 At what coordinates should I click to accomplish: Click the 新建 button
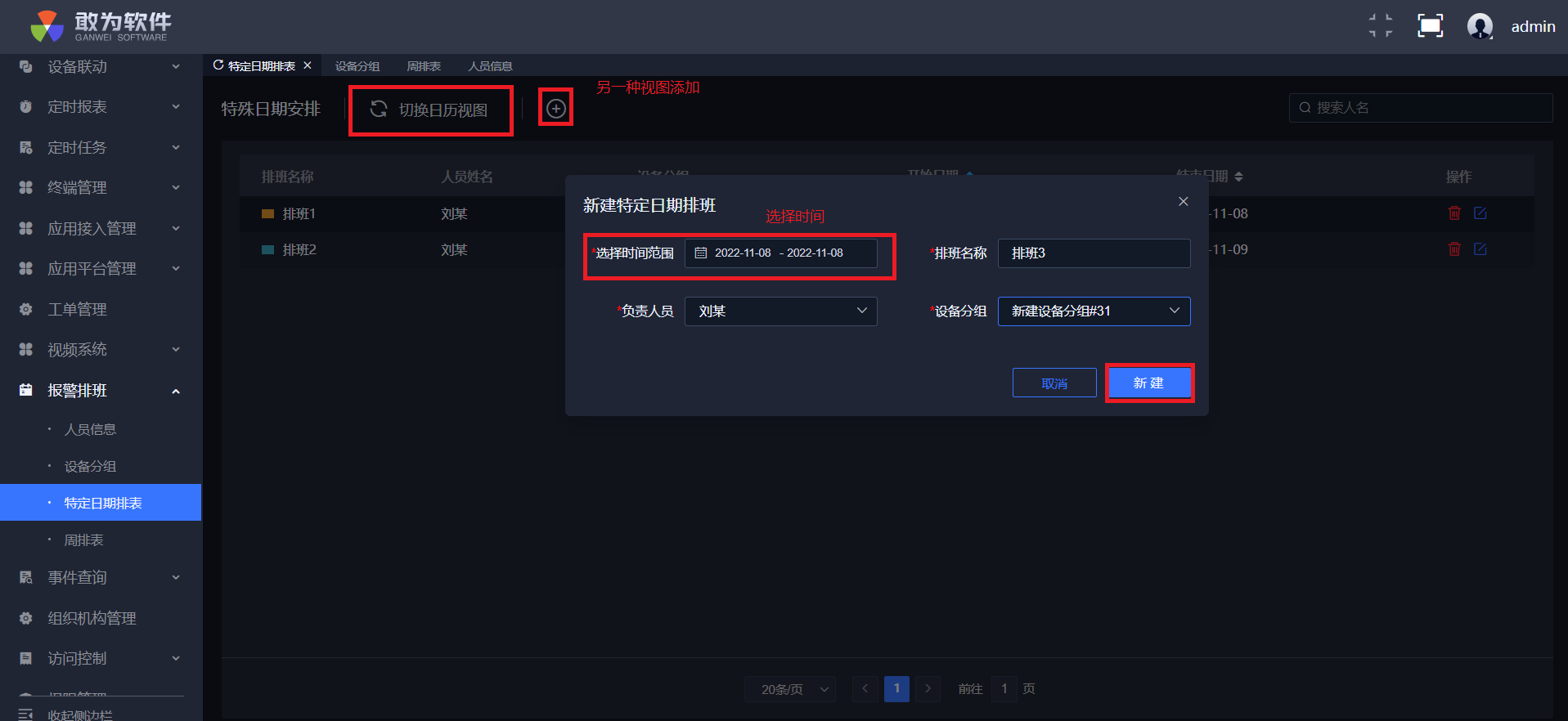click(1149, 383)
